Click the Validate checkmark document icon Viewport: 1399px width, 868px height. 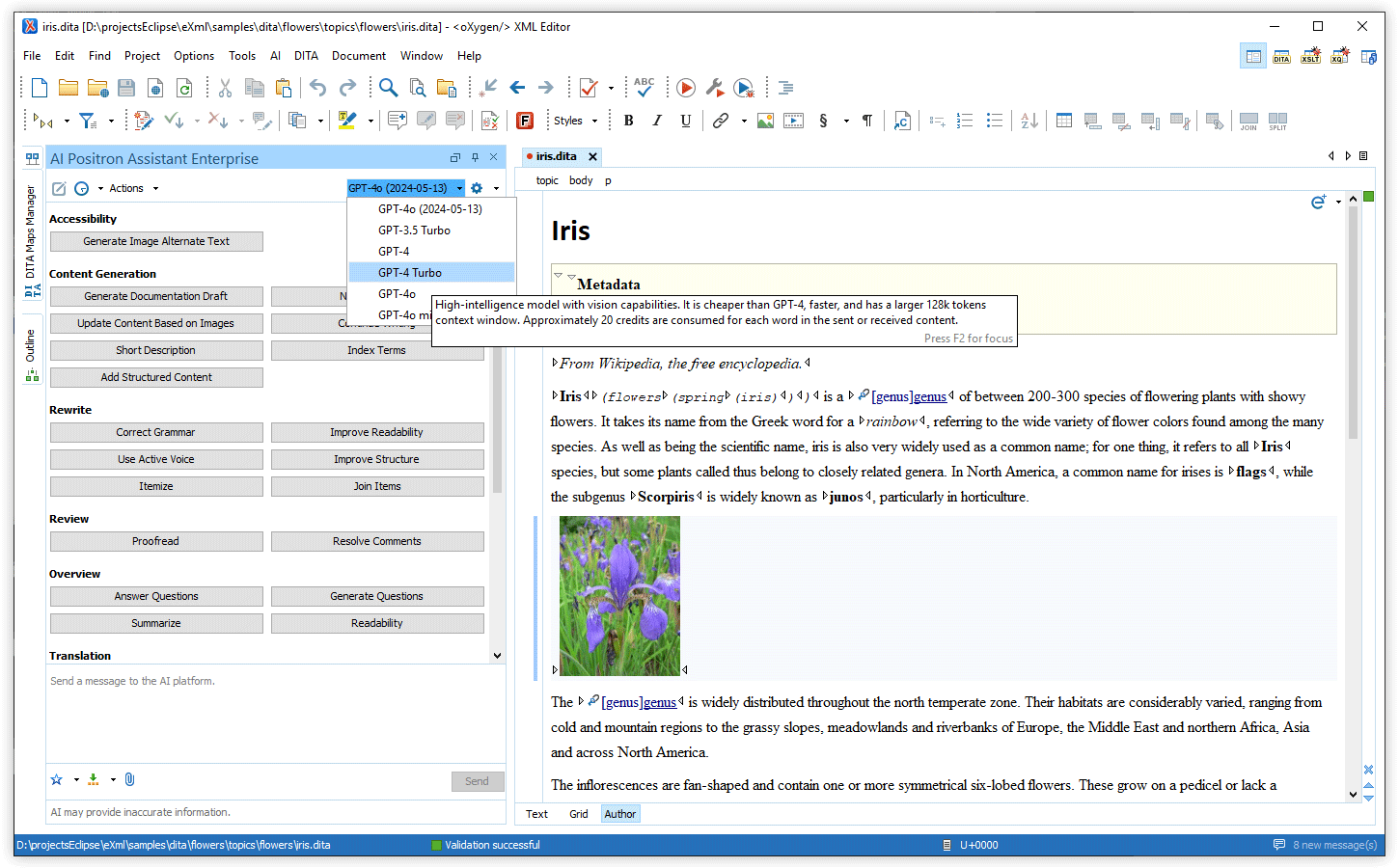tap(588, 88)
